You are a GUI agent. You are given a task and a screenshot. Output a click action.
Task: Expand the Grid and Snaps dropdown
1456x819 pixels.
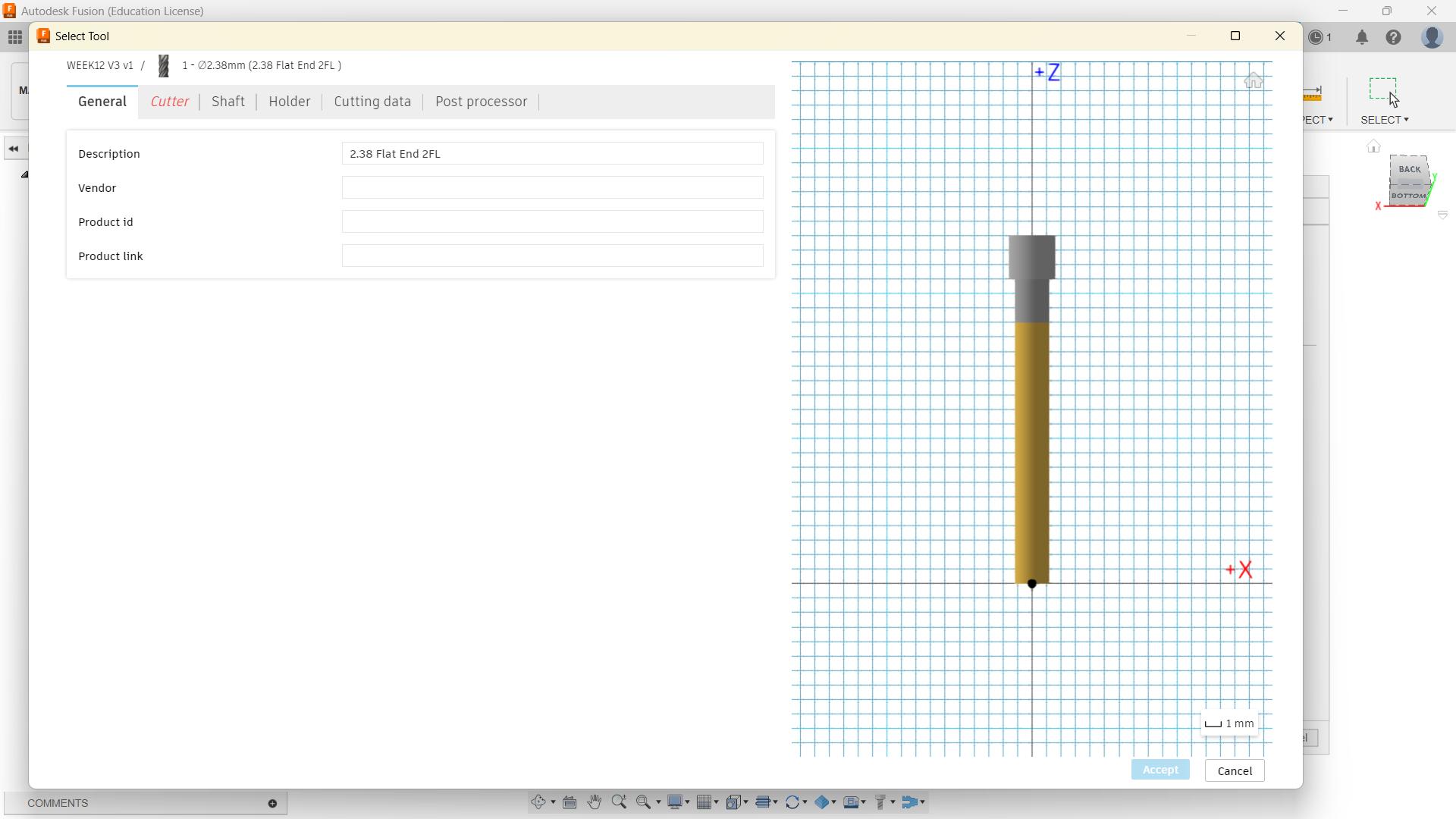click(716, 802)
